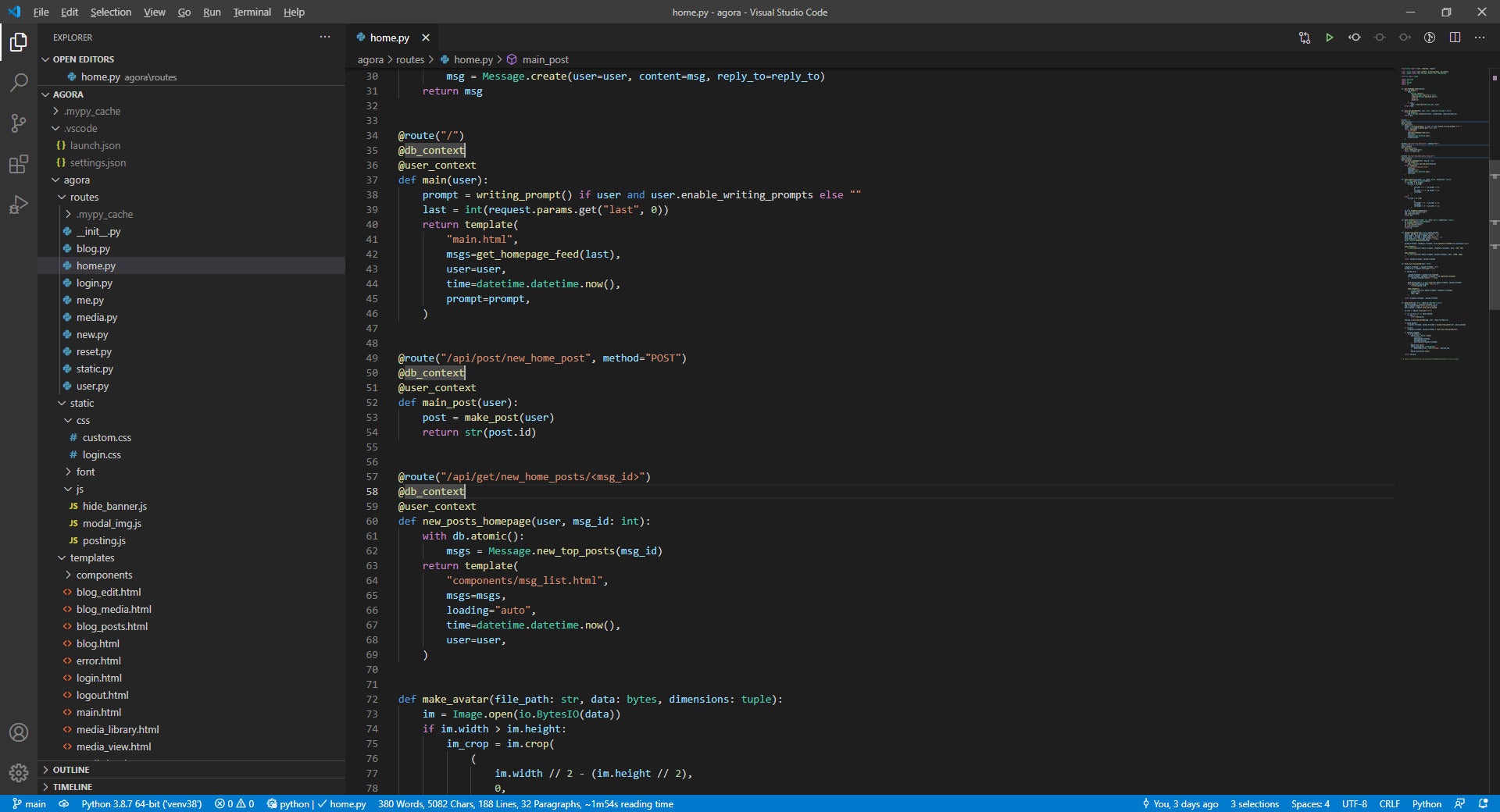The image size is (1500, 812).
Task: Open posting.js file
Action: (x=191, y=540)
